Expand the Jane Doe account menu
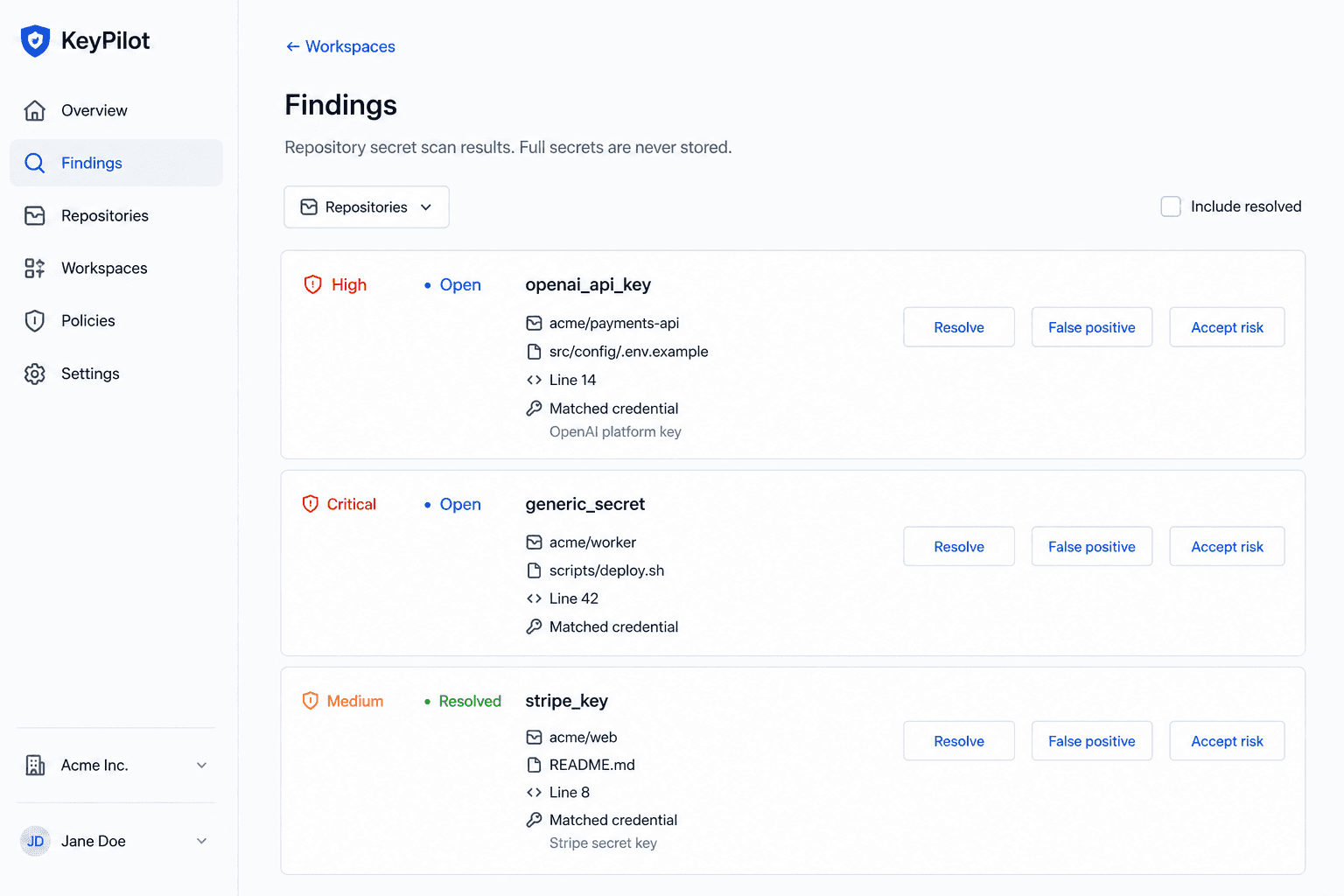1344x896 pixels. tap(116, 841)
